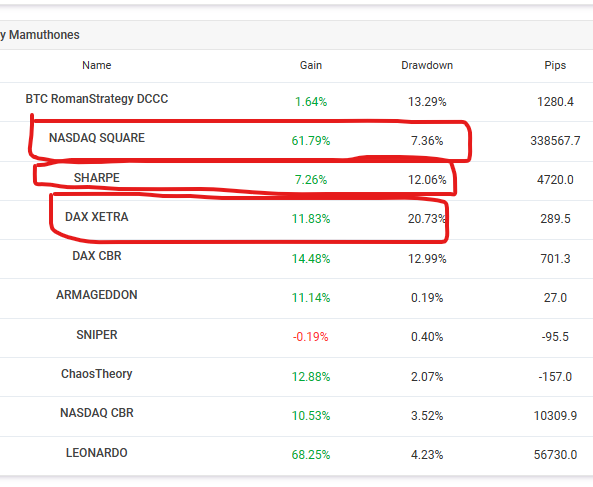Select the 12.88% gain value
593x487 pixels.
tap(311, 377)
